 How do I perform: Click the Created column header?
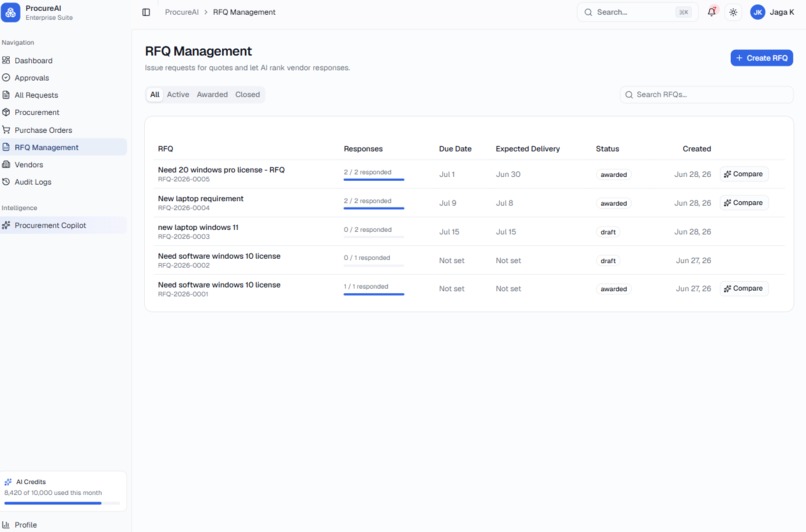pos(697,149)
